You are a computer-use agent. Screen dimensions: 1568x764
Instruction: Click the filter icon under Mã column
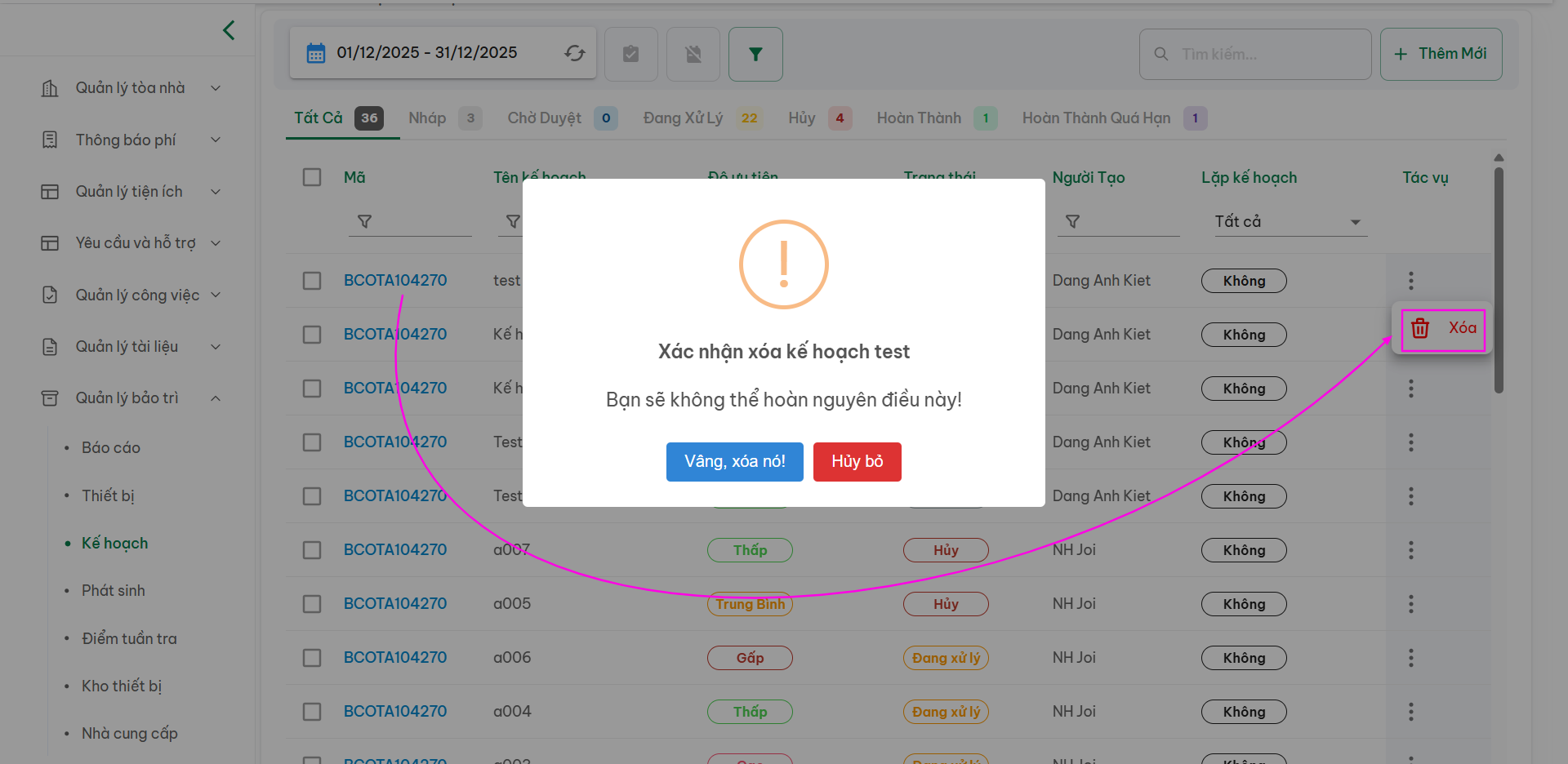(x=365, y=222)
